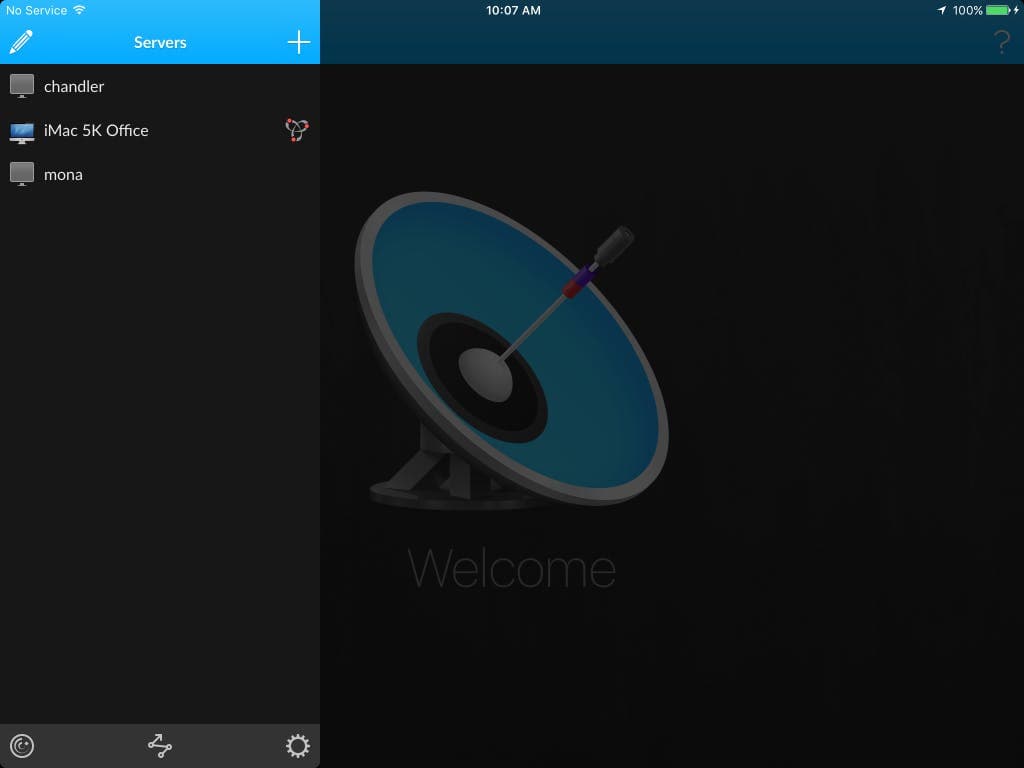Viewport: 1024px width, 768px height.
Task: Tap the gray monitor icon next to mona
Action: point(21,174)
